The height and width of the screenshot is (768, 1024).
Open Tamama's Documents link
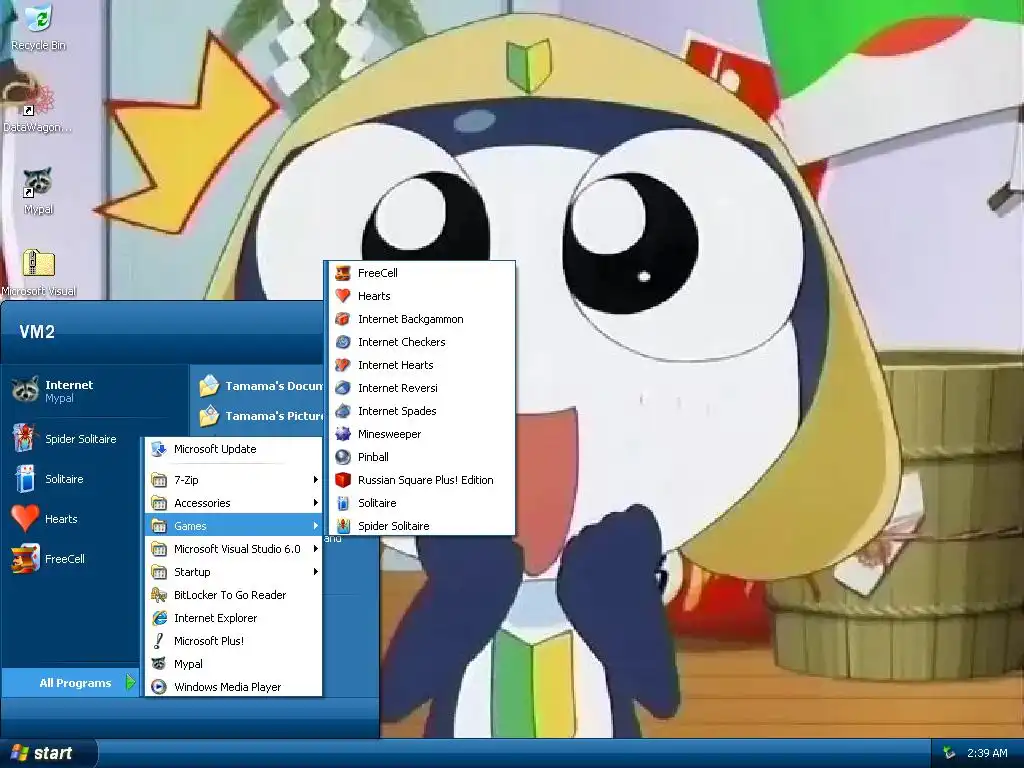coord(261,386)
